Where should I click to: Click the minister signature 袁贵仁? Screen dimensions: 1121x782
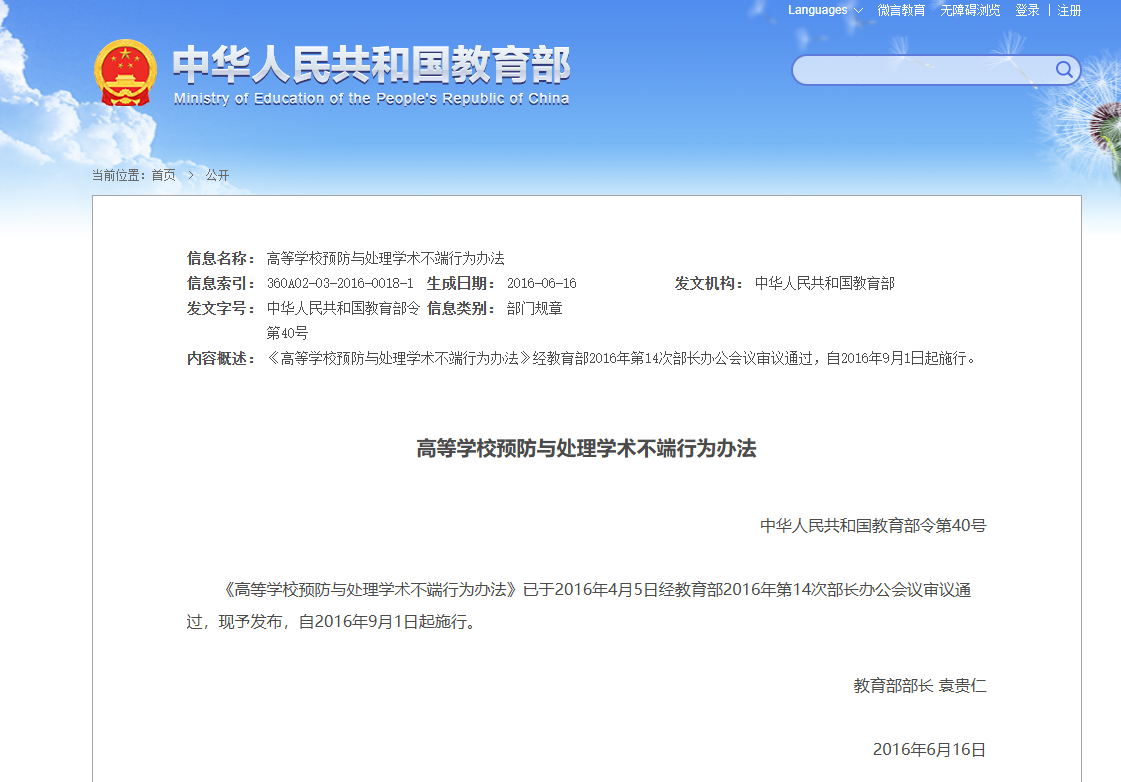click(961, 686)
